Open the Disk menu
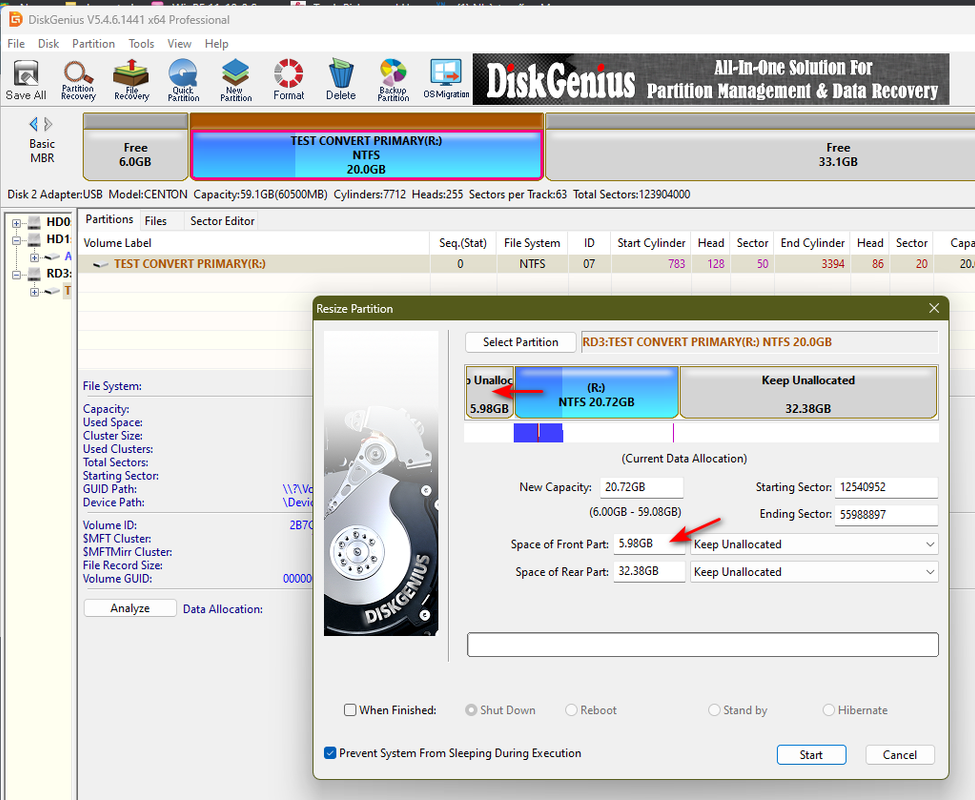Image resolution: width=975 pixels, height=800 pixels. pos(49,44)
